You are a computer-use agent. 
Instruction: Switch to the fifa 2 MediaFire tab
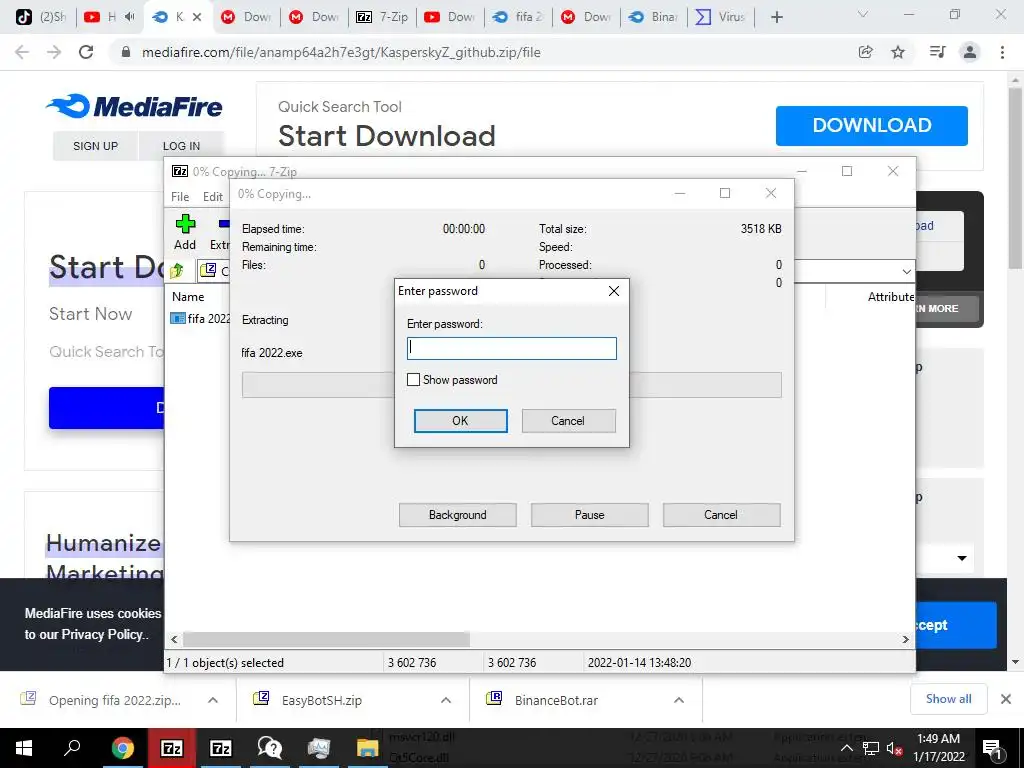tap(518, 17)
